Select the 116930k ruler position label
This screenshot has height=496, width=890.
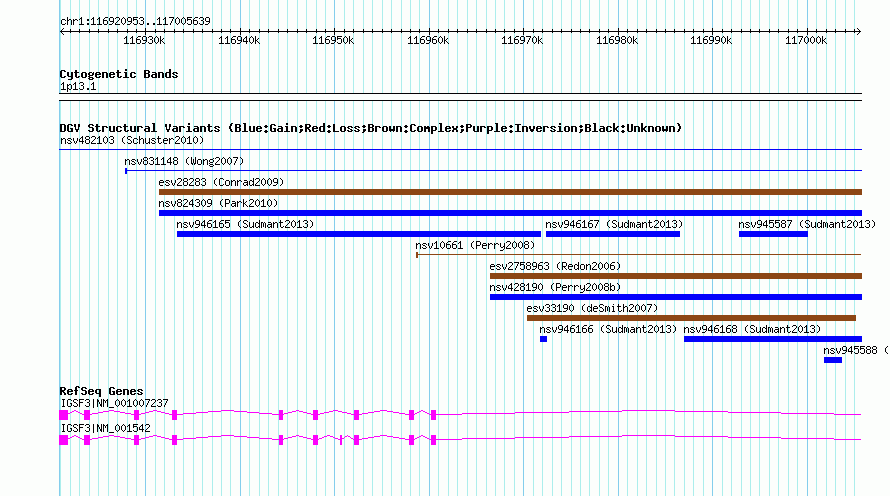[144, 40]
